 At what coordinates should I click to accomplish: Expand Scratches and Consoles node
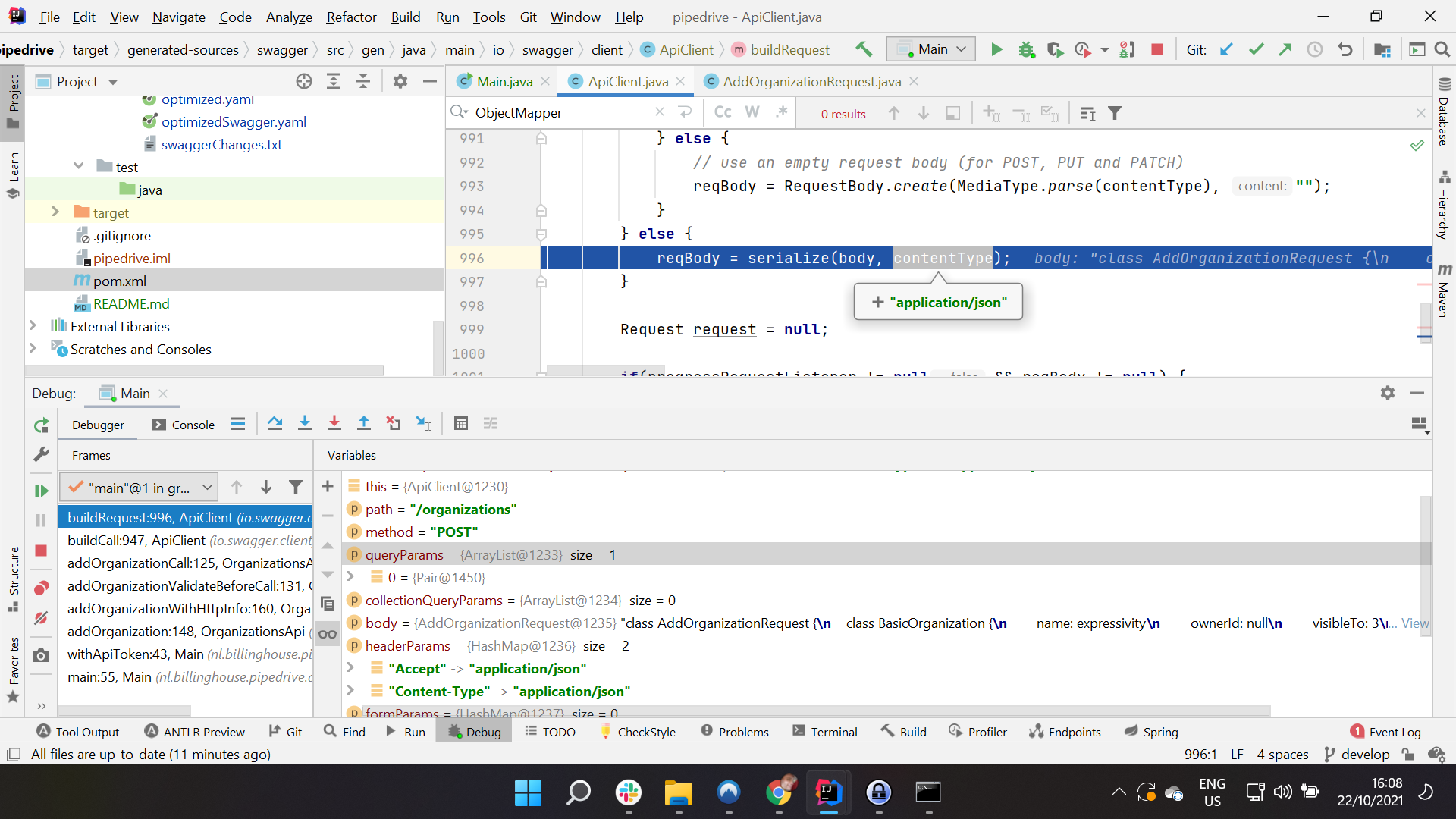click(33, 348)
